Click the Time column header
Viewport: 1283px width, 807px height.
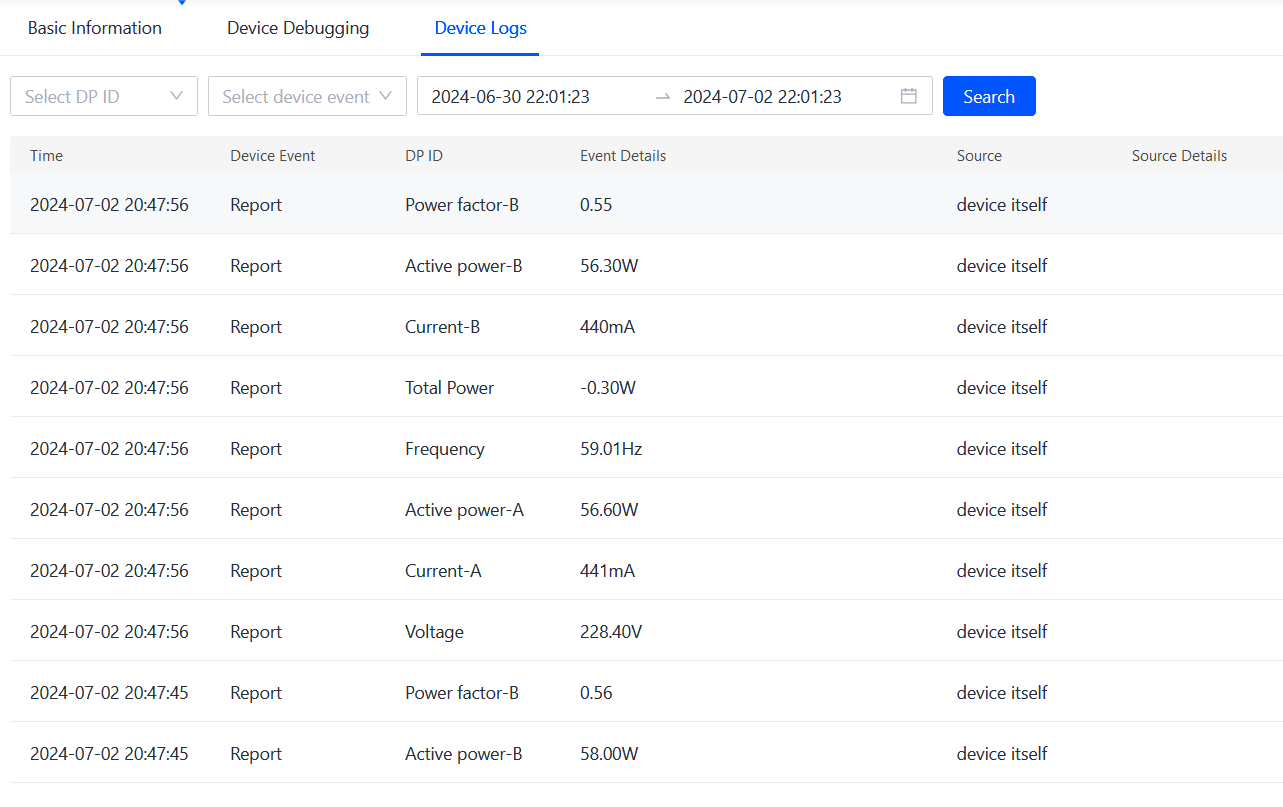[47, 156]
